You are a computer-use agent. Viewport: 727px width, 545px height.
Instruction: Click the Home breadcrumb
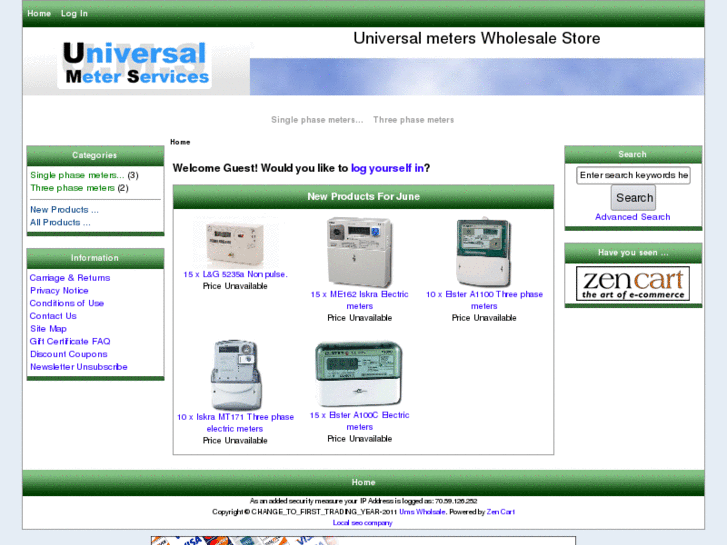coord(180,142)
